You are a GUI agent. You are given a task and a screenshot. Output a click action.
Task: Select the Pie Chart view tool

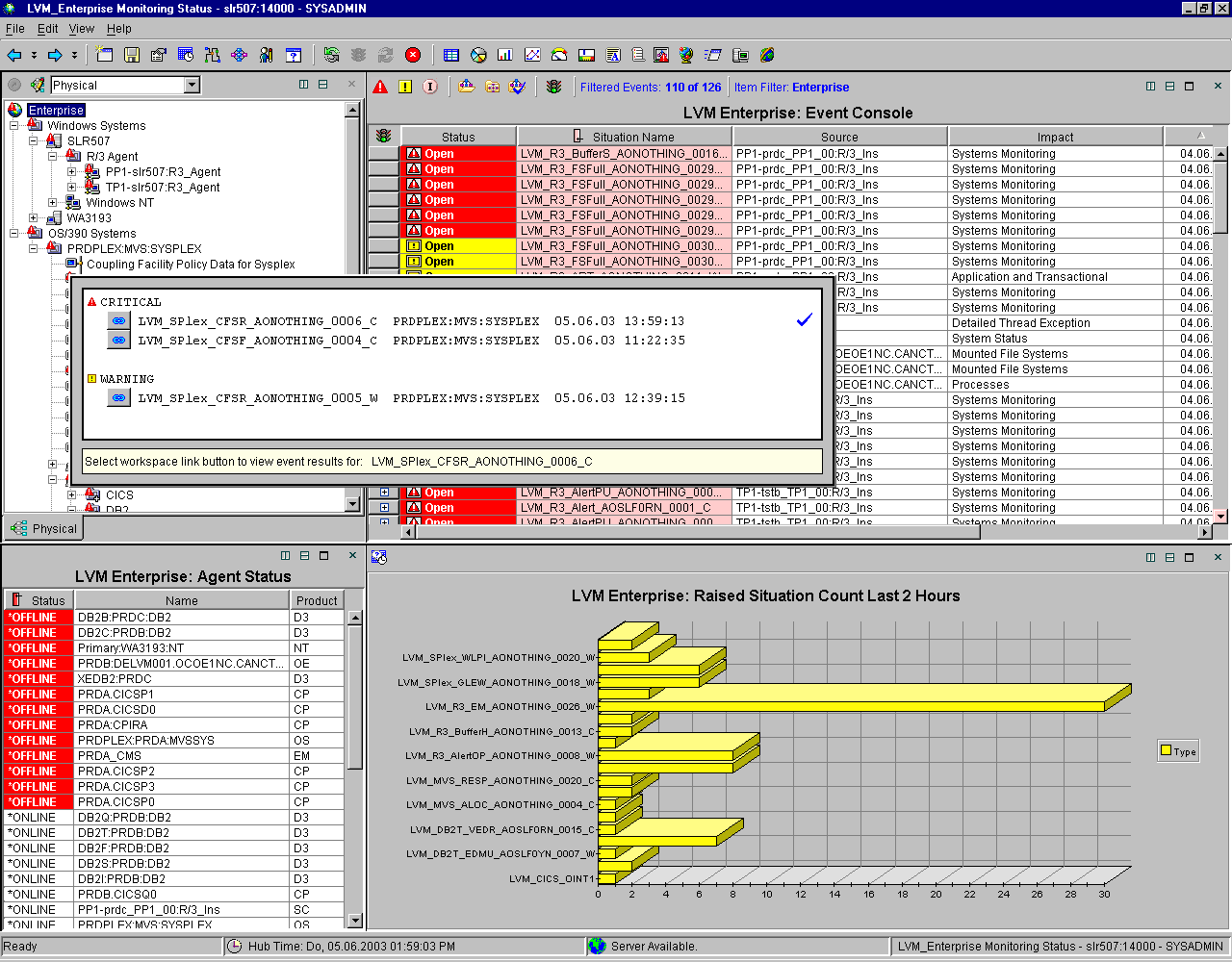478,55
